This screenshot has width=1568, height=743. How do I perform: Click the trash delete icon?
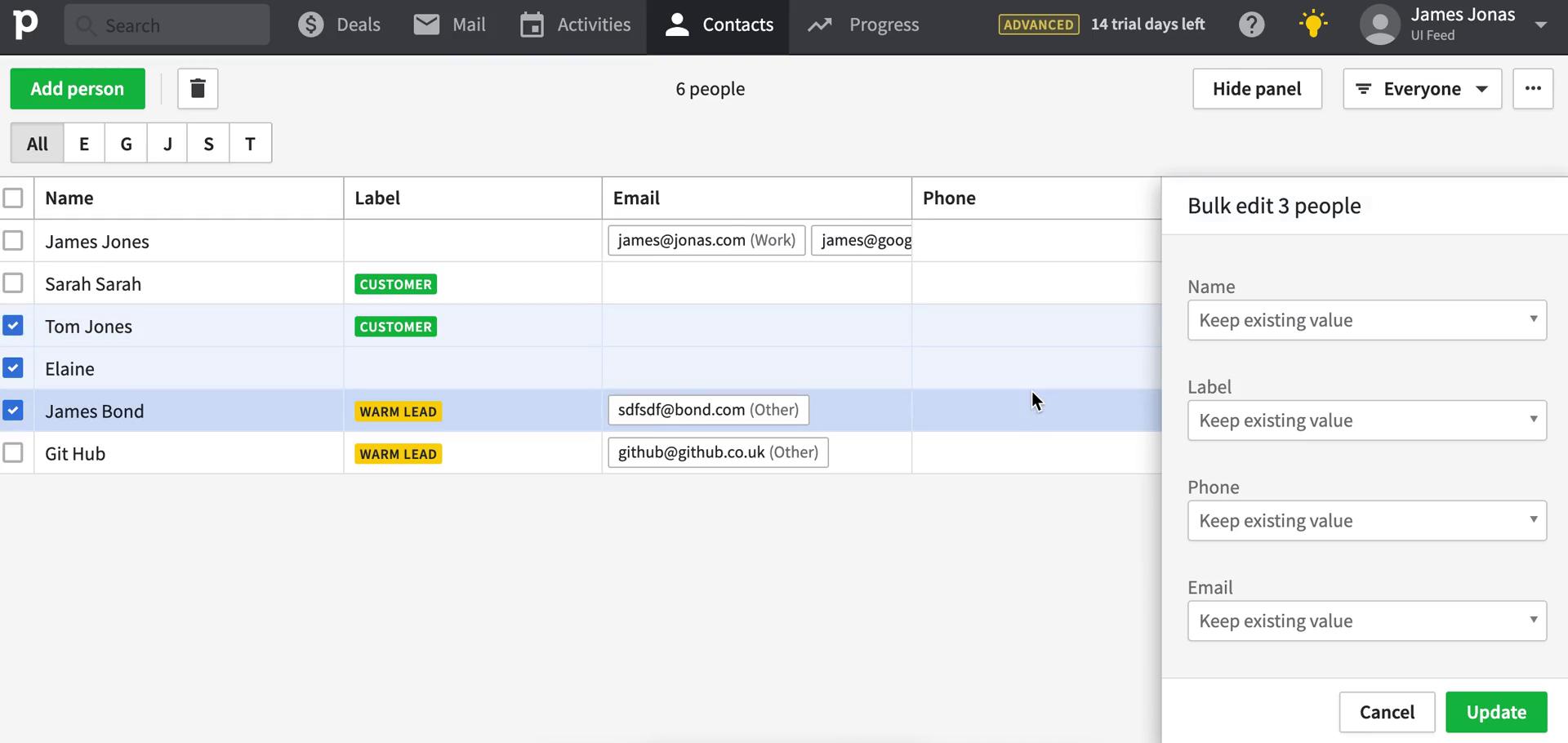pos(198,88)
